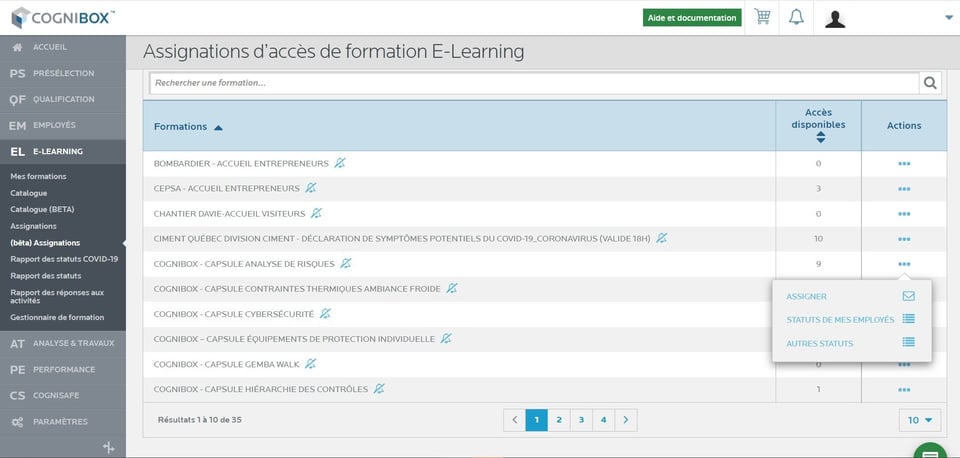Toggle notification bell for Capsule Cybersécurité
The height and width of the screenshot is (458, 960).
325,313
